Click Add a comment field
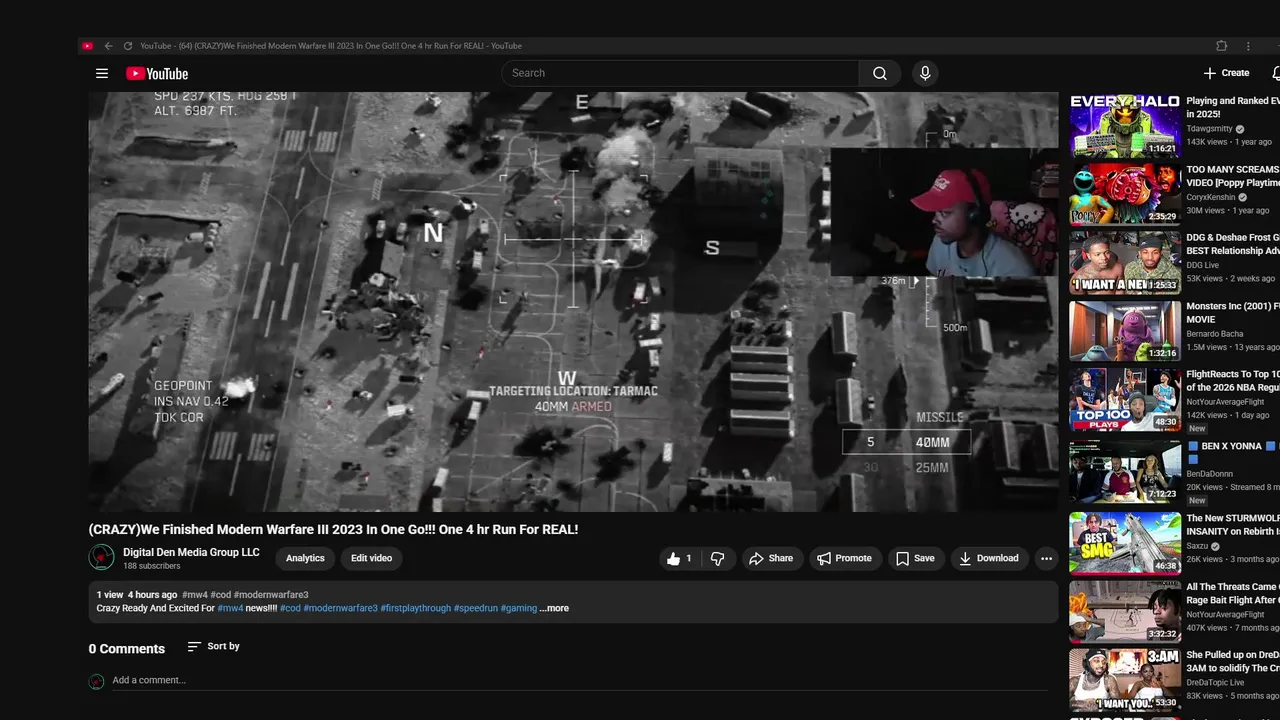 pos(578,680)
